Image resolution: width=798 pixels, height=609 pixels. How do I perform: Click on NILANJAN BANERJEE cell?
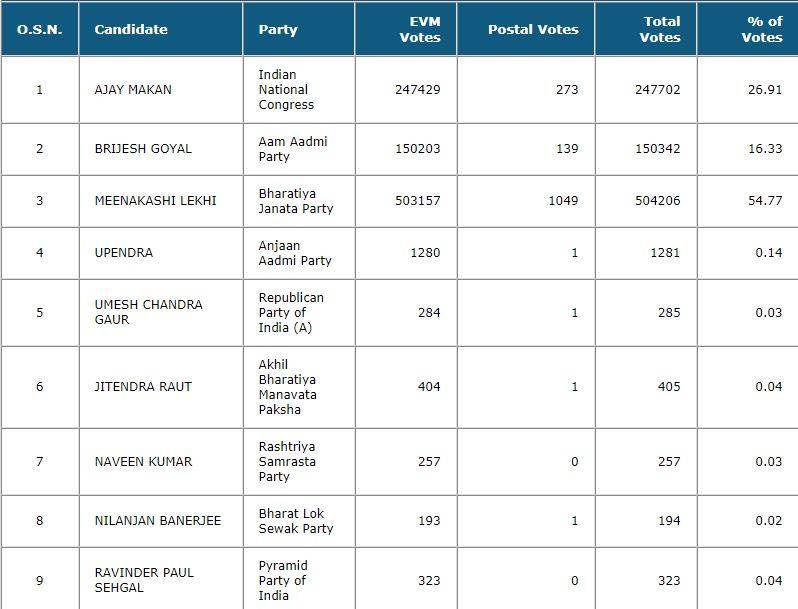pos(158,521)
